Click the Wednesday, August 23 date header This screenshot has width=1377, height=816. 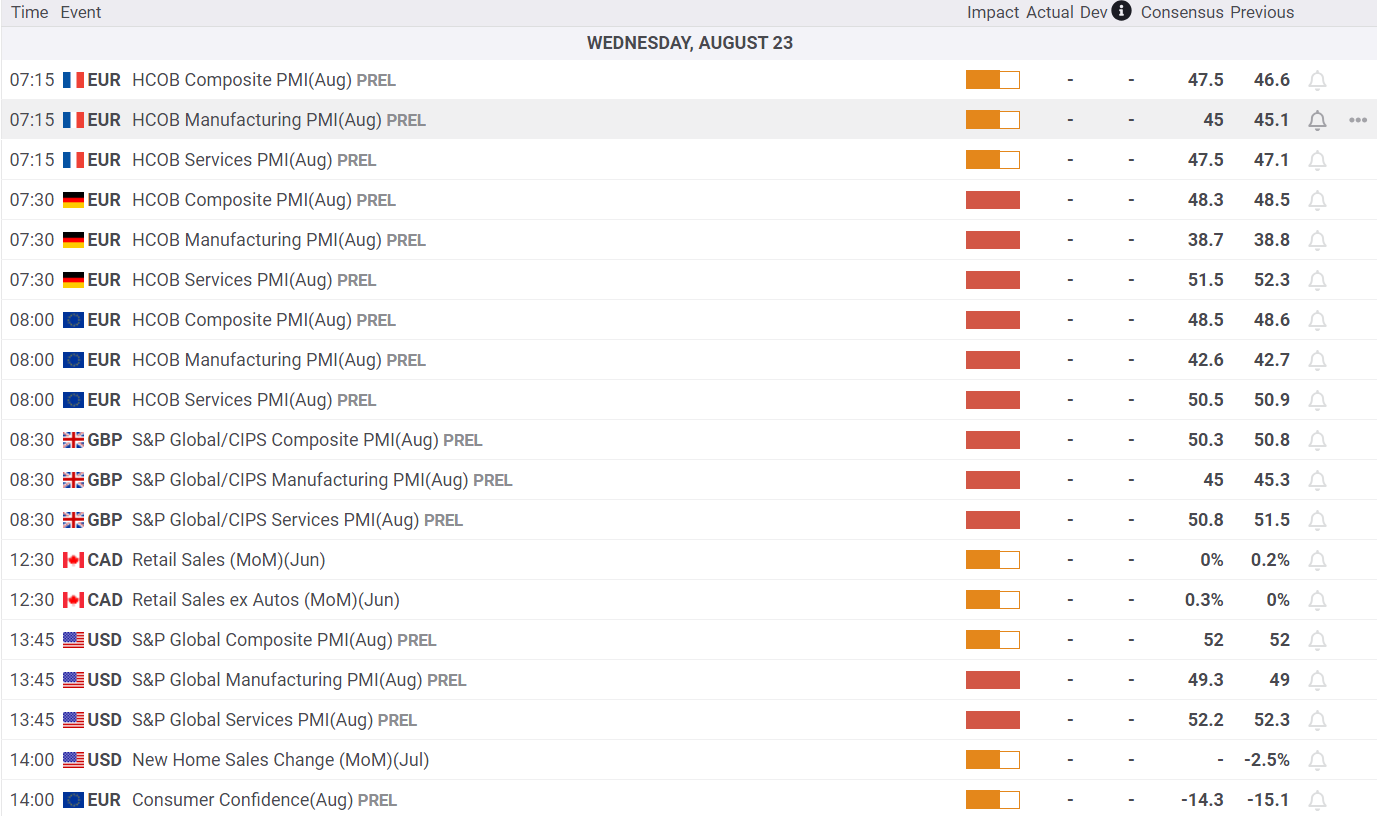pos(689,43)
